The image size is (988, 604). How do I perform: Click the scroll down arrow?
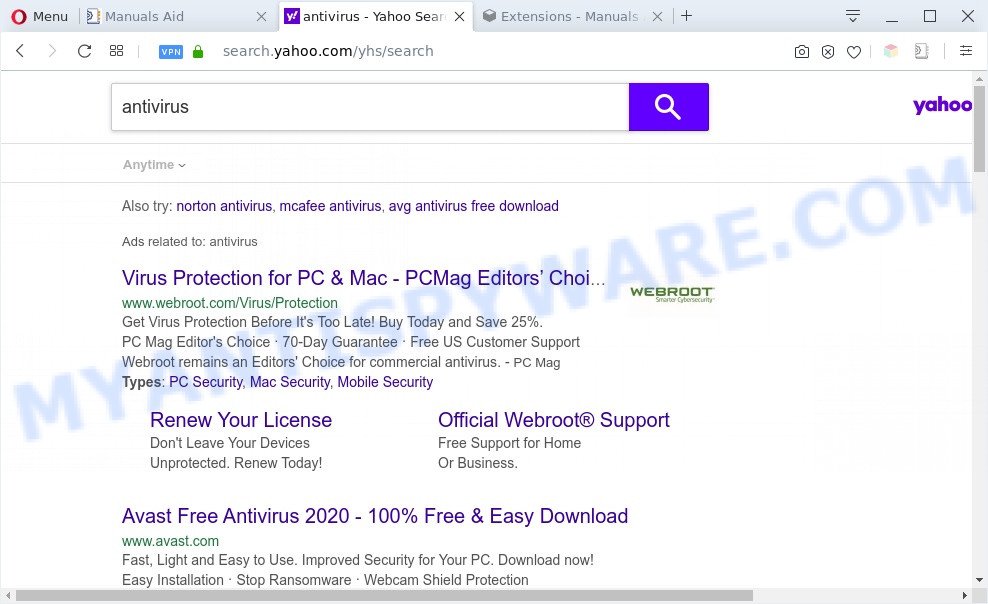coord(979,579)
